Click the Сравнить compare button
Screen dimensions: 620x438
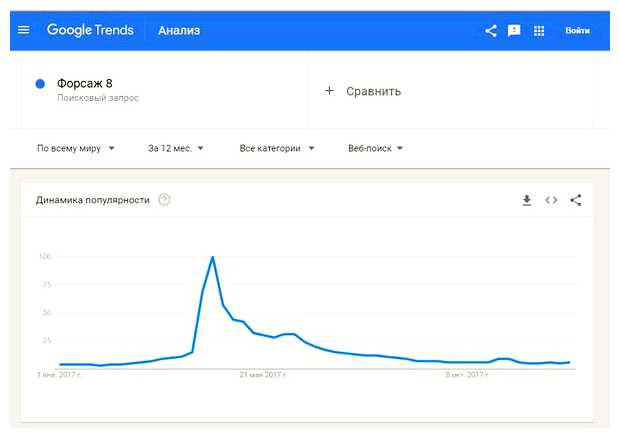click(373, 91)
